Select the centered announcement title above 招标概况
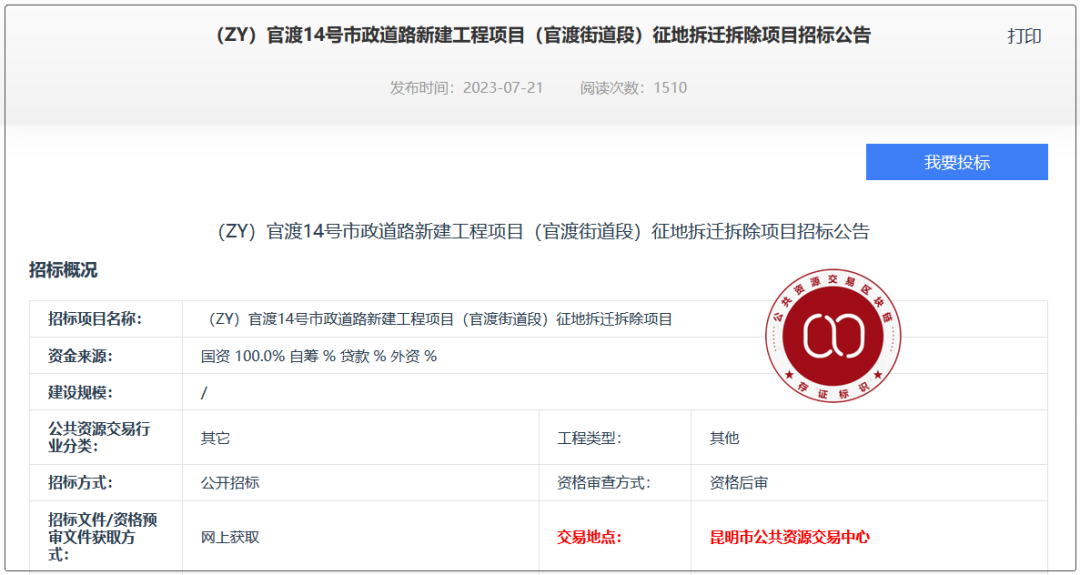Image resolution: width=1080 pixels, height=575 pixels. click(543, 232)
